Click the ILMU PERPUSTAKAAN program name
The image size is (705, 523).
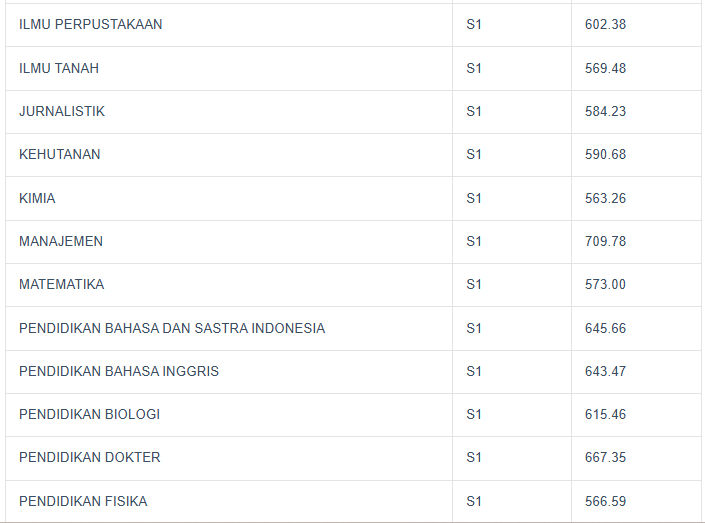pos(90,24)
